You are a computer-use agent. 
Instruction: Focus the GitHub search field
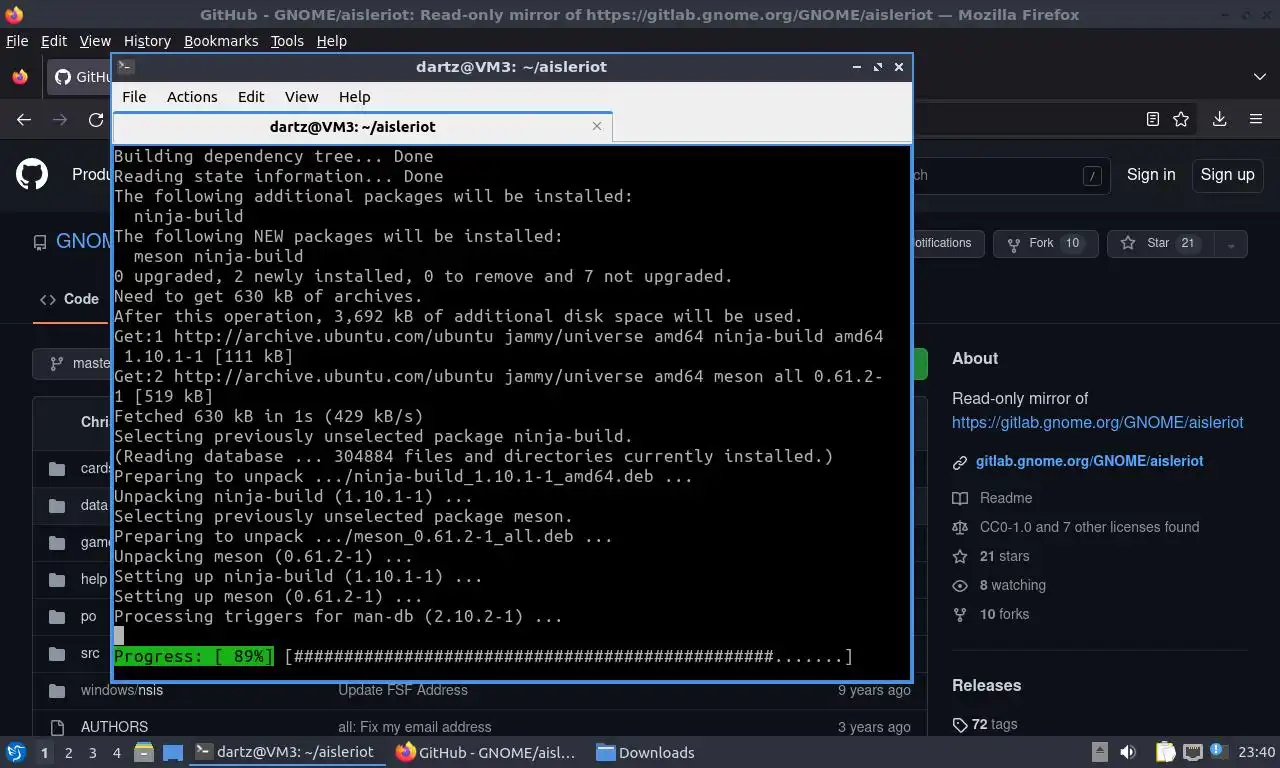[x=1010, y=175]
